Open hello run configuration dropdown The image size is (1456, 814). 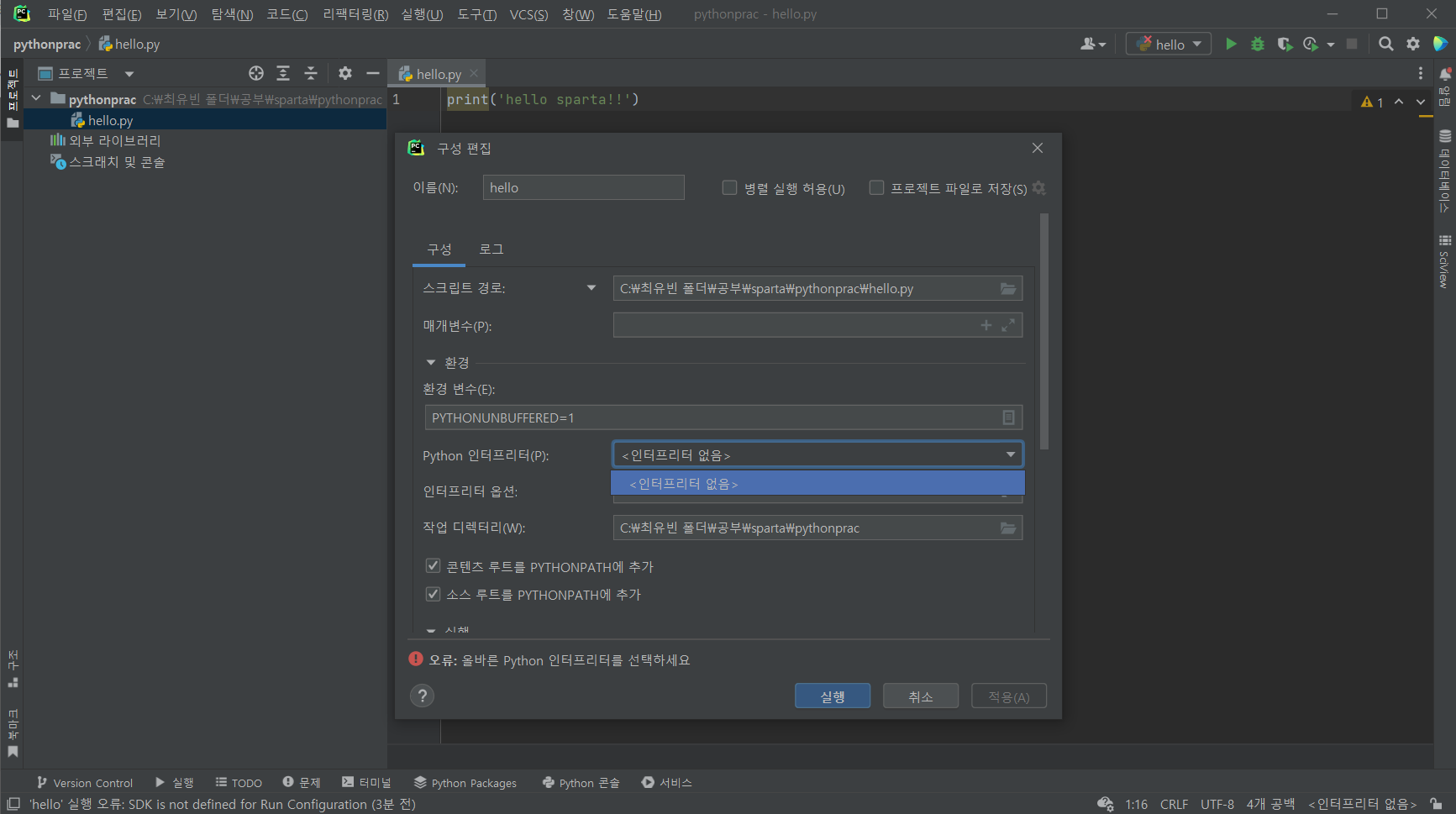coord(1169,44)
